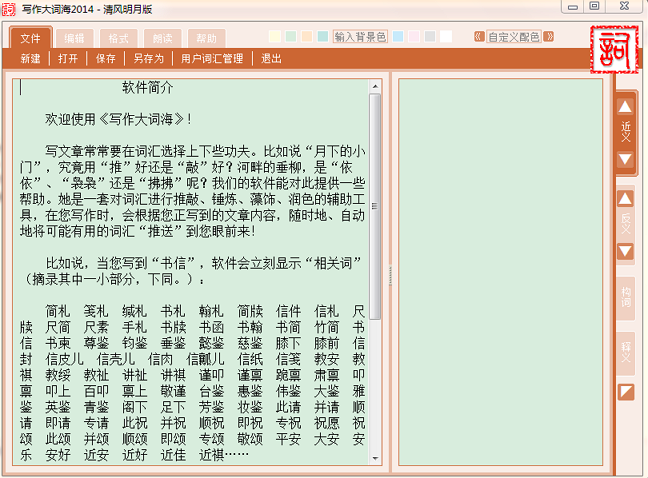Switch to the 近义 side tab

click(625, 132)
